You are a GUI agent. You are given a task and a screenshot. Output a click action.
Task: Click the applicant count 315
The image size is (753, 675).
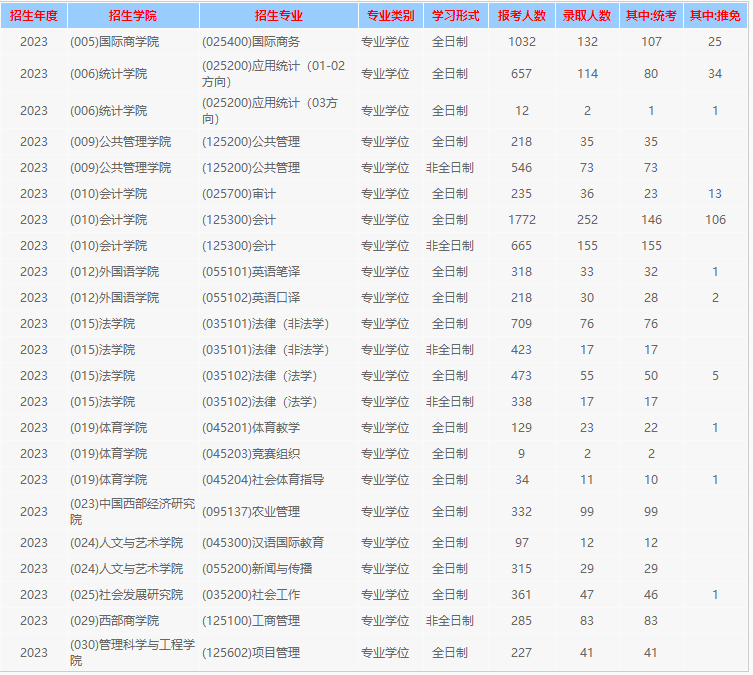[522, 569]
